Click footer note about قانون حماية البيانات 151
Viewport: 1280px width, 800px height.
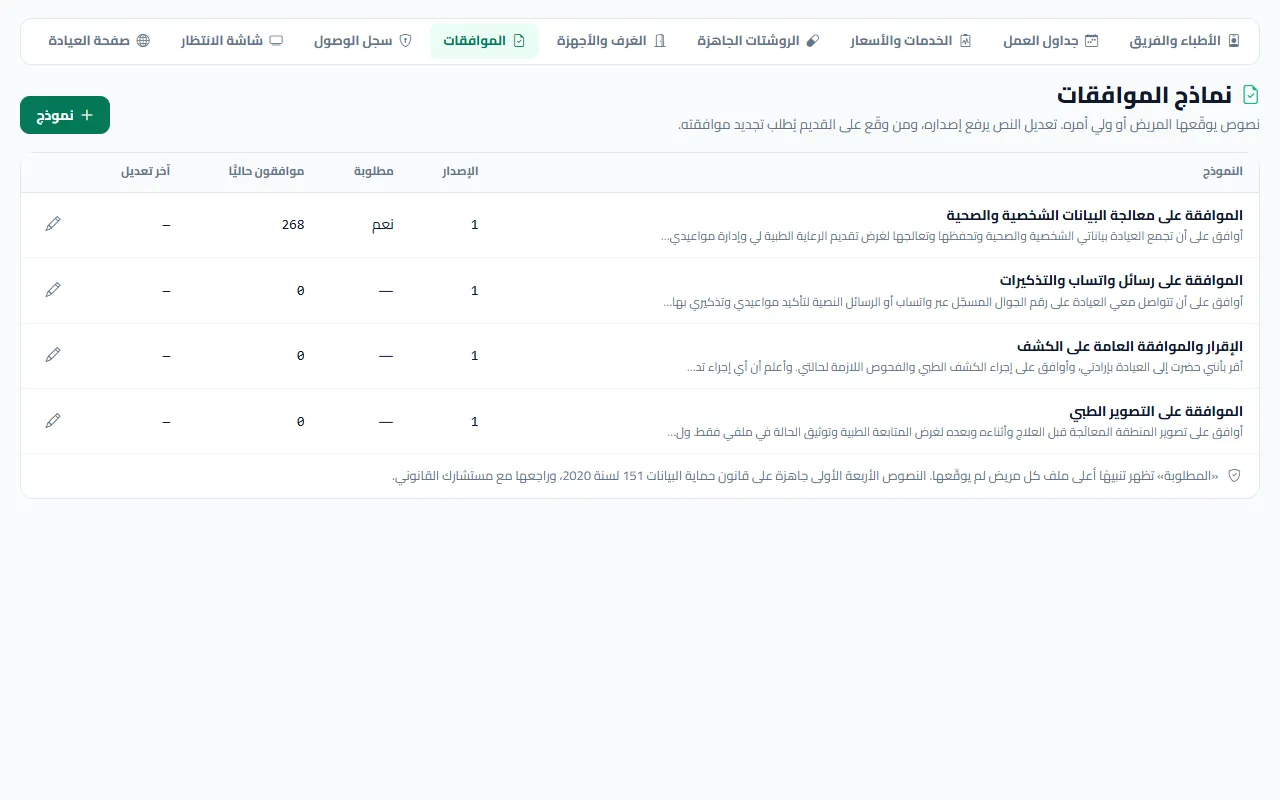[805, 476]
